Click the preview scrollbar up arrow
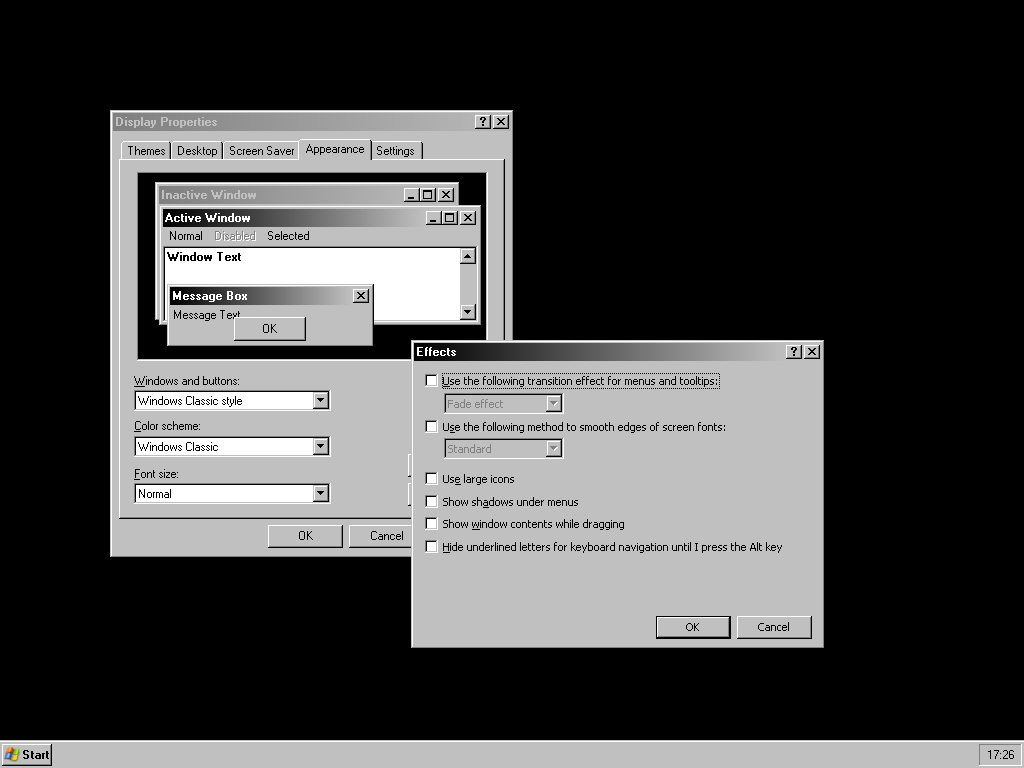This screenshot has width=1024, height=768. [x=468, y=256]
